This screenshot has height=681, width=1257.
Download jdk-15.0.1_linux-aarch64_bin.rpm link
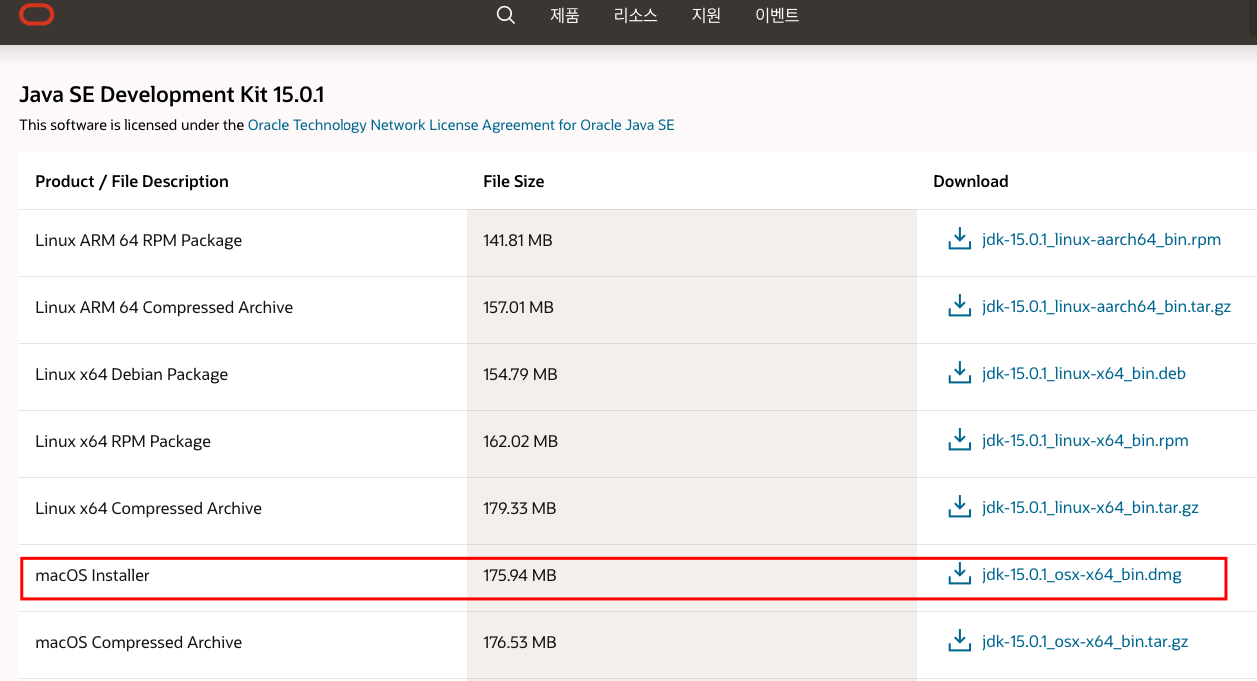(1101, 240)
